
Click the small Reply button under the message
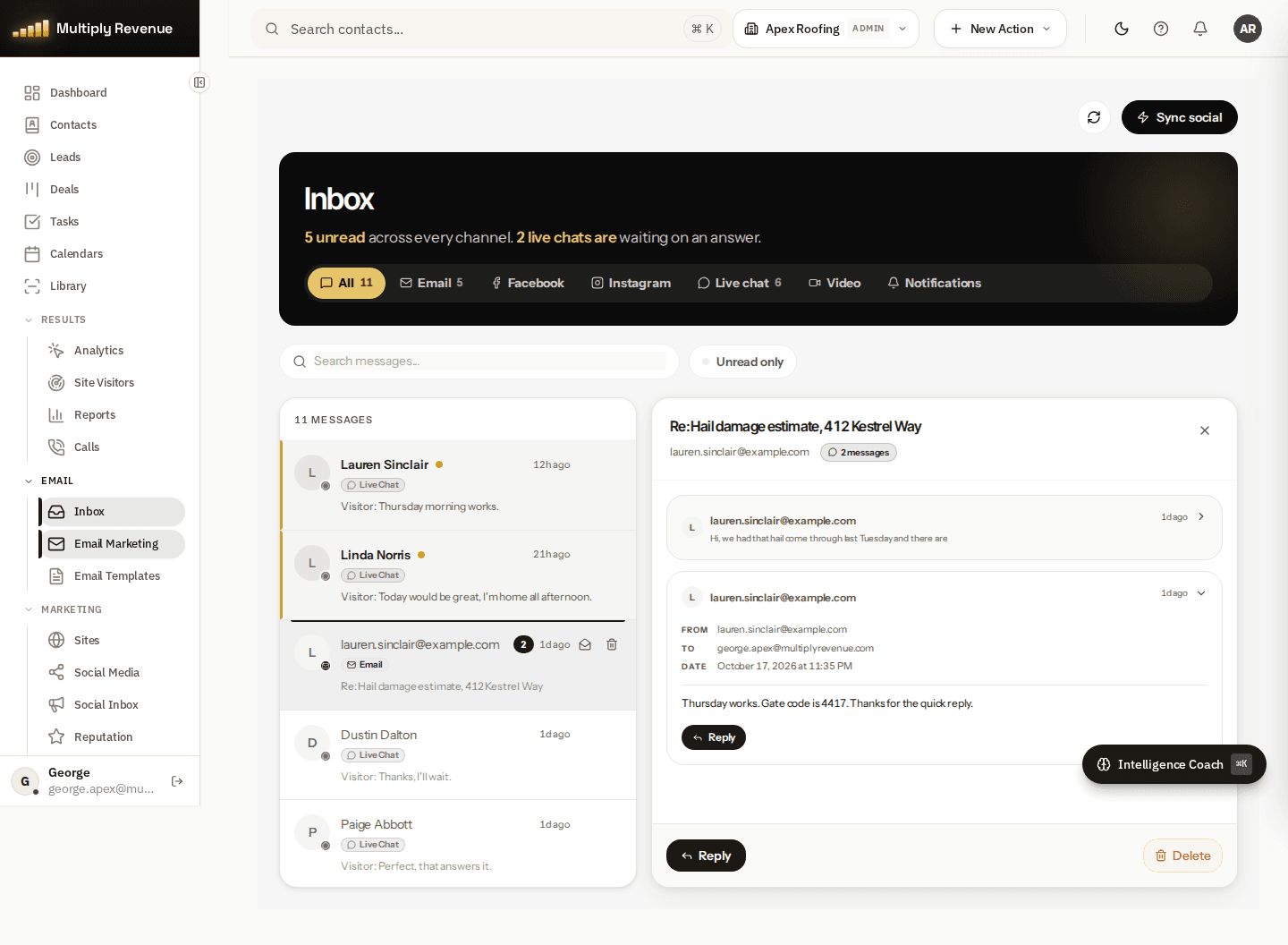click(714, 737)
